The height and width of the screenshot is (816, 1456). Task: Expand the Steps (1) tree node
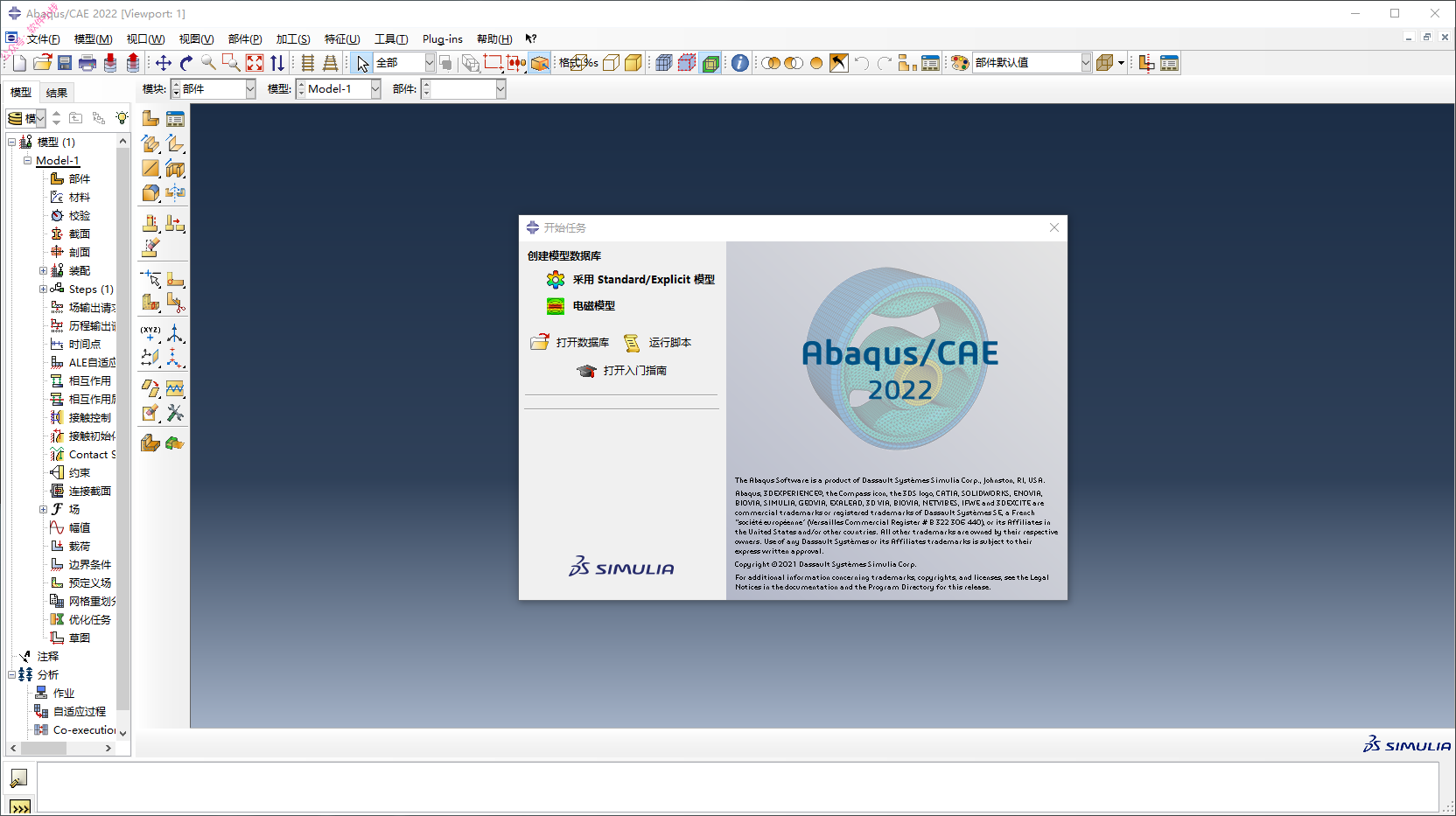point(43,289)
